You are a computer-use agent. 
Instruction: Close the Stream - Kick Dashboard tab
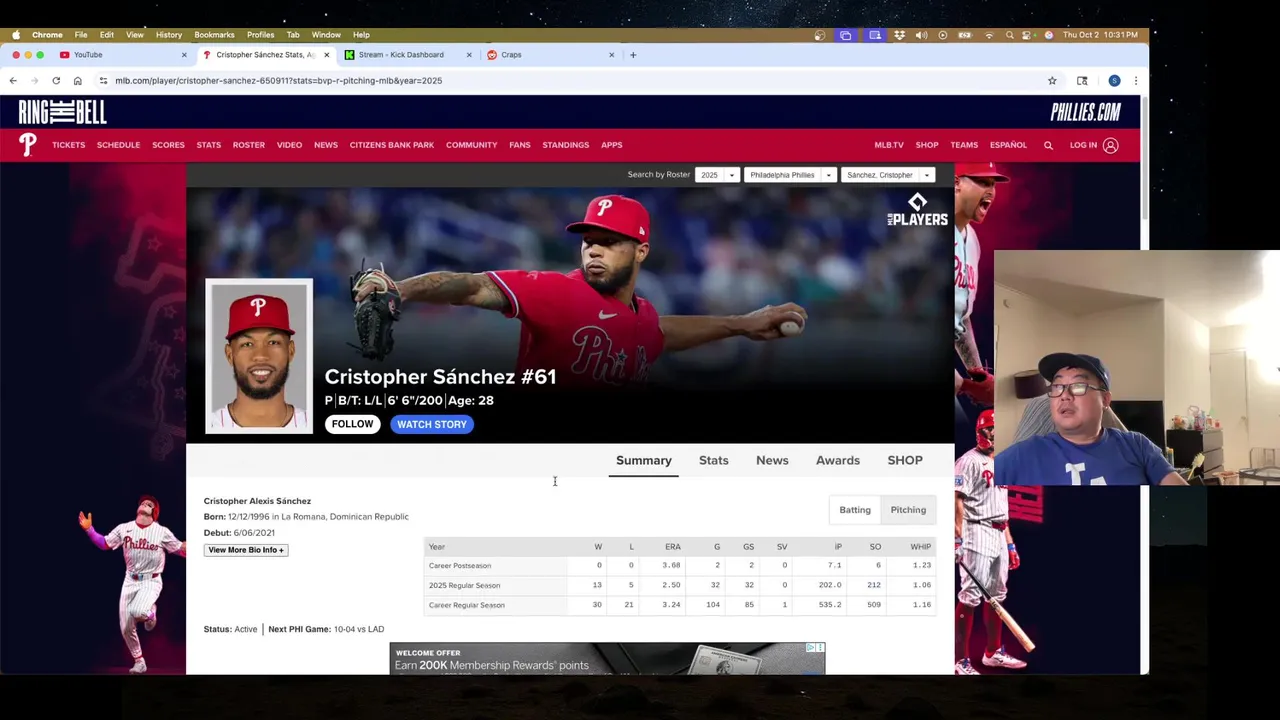[x=468, y=55]
